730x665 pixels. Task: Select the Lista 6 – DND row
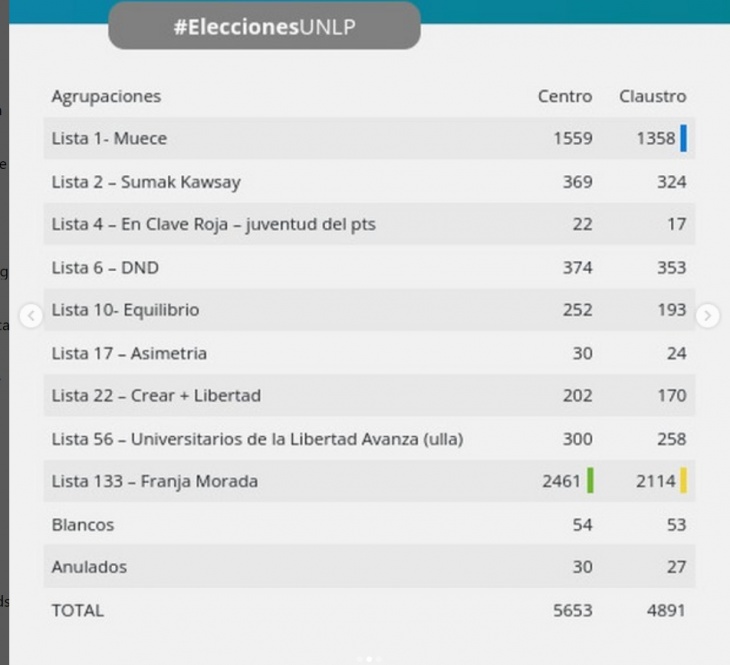coord(369,267)
